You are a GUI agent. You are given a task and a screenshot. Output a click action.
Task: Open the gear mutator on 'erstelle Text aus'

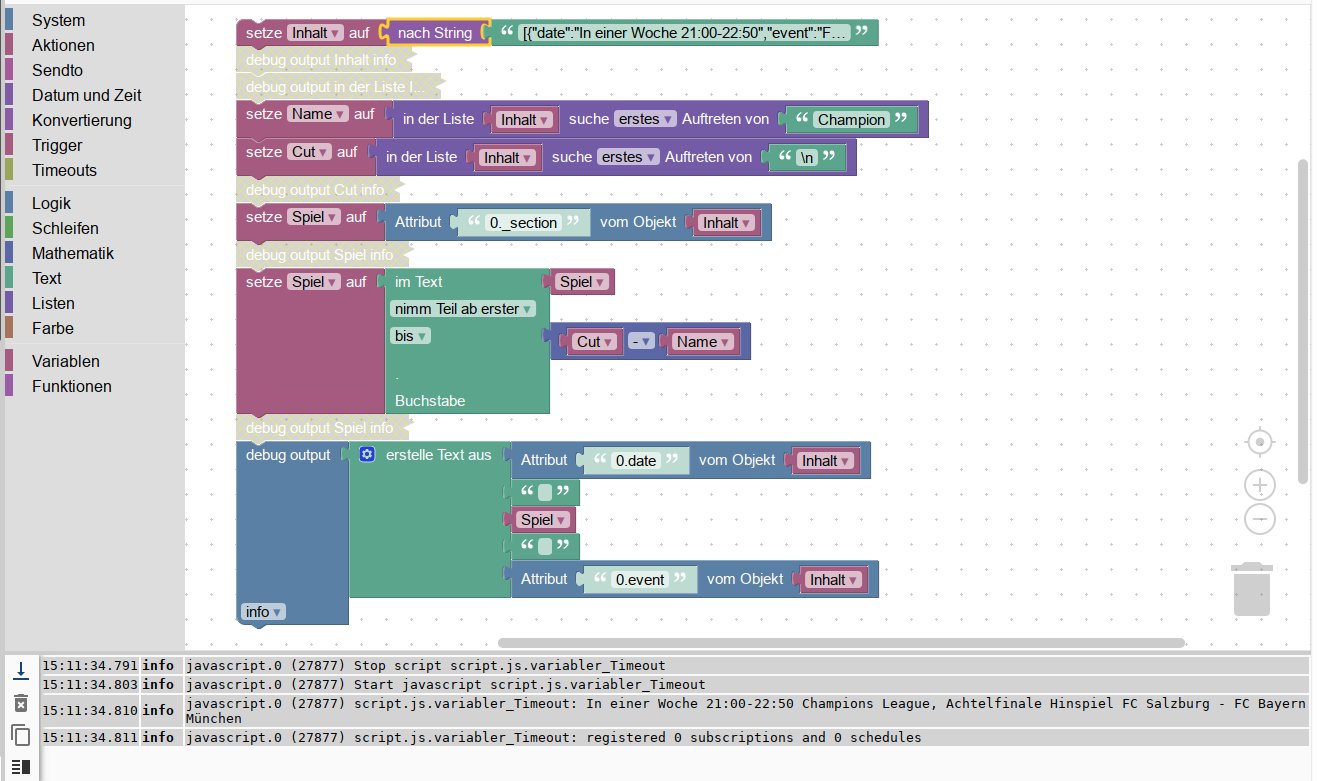coord(367,455)
